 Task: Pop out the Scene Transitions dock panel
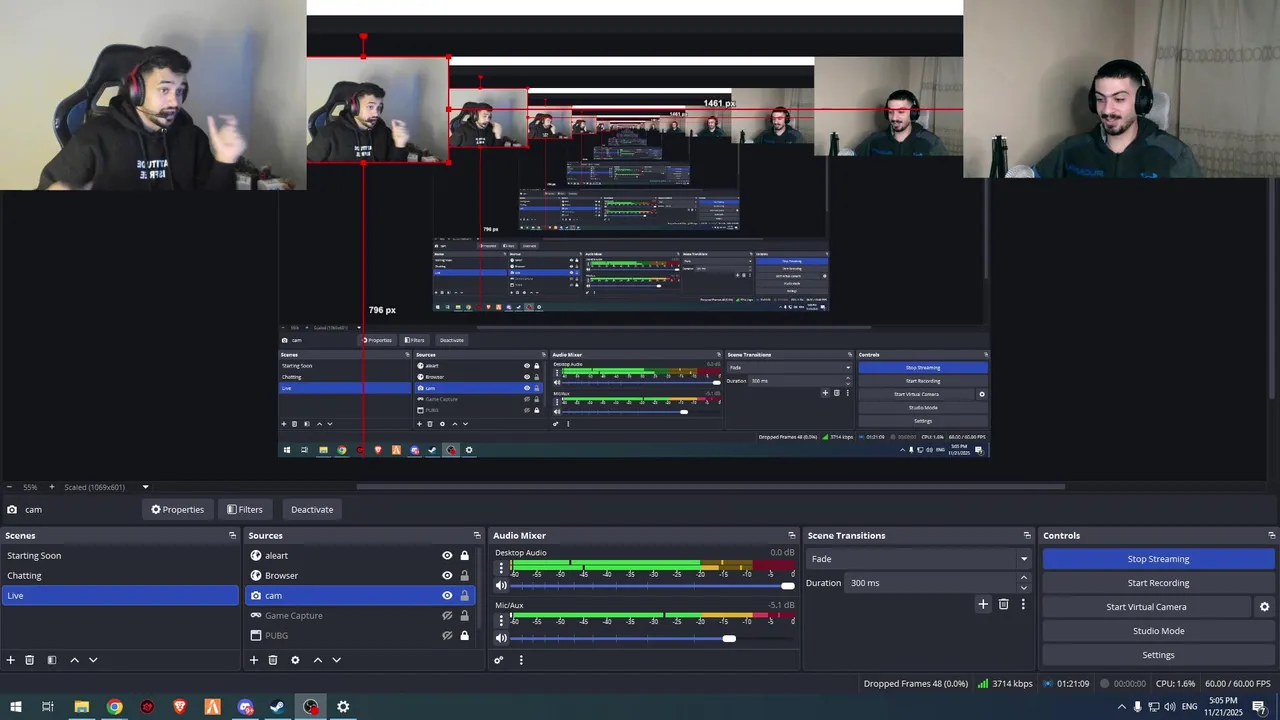[1027, 536]
